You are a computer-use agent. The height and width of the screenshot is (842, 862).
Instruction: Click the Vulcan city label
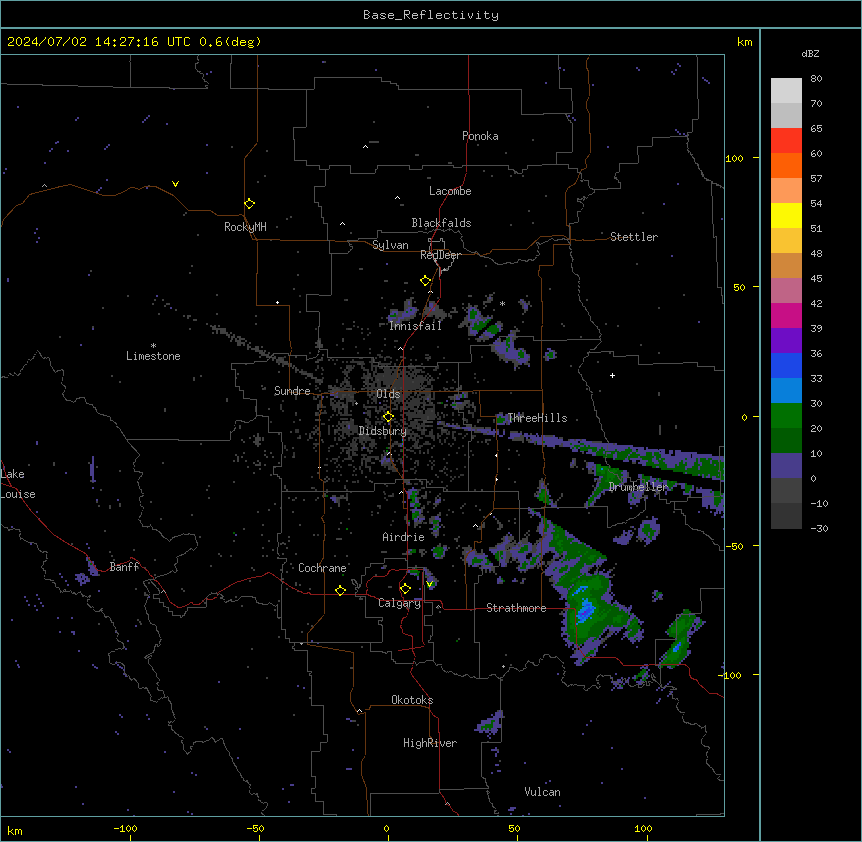[x=543, y=792]
